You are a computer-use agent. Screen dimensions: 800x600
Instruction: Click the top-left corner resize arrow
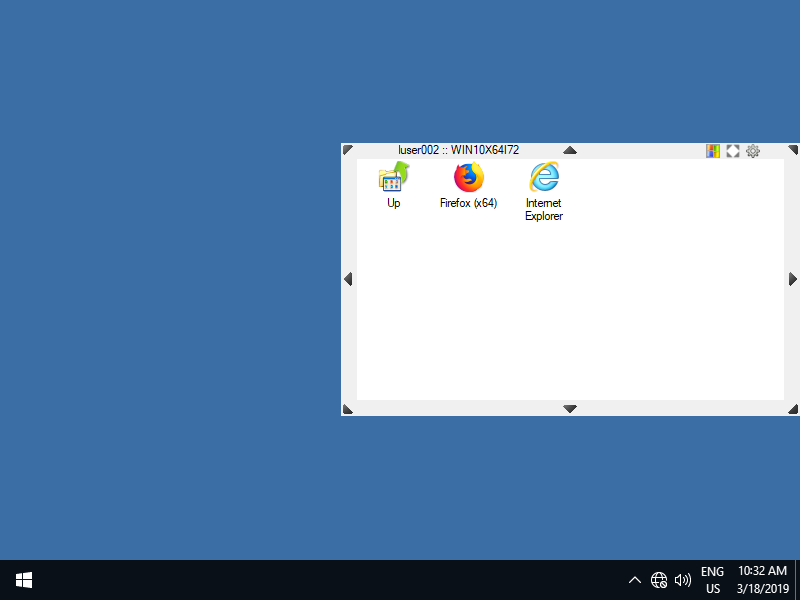347,150
